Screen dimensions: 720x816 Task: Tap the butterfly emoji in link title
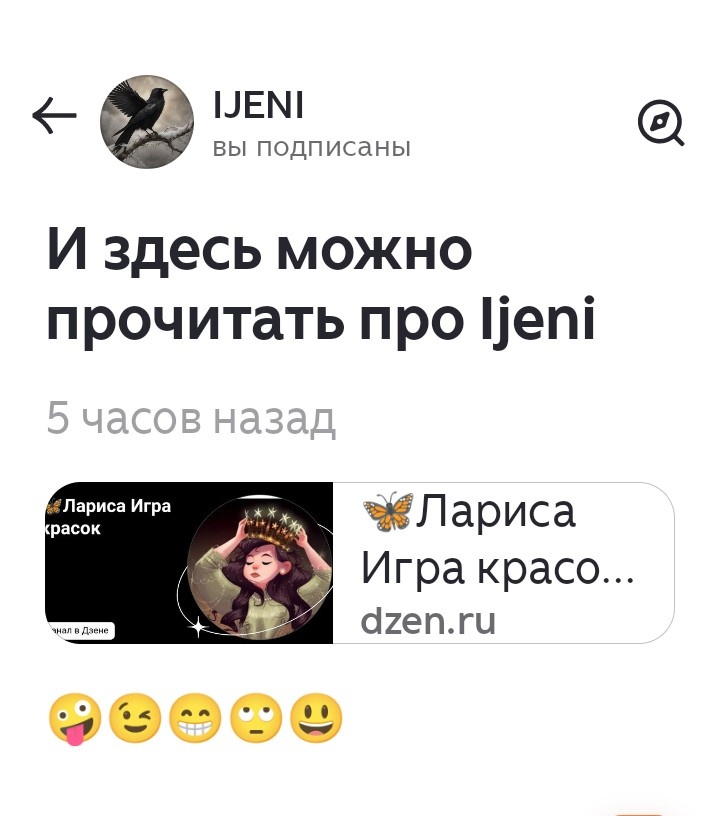[388, 512]
